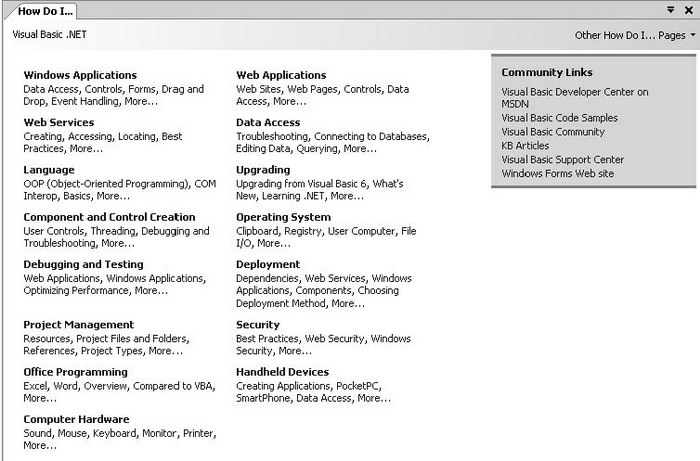Screen dimensions: 700x461
Task: Open the Data Access heading
Action: (x=268, y=122)
